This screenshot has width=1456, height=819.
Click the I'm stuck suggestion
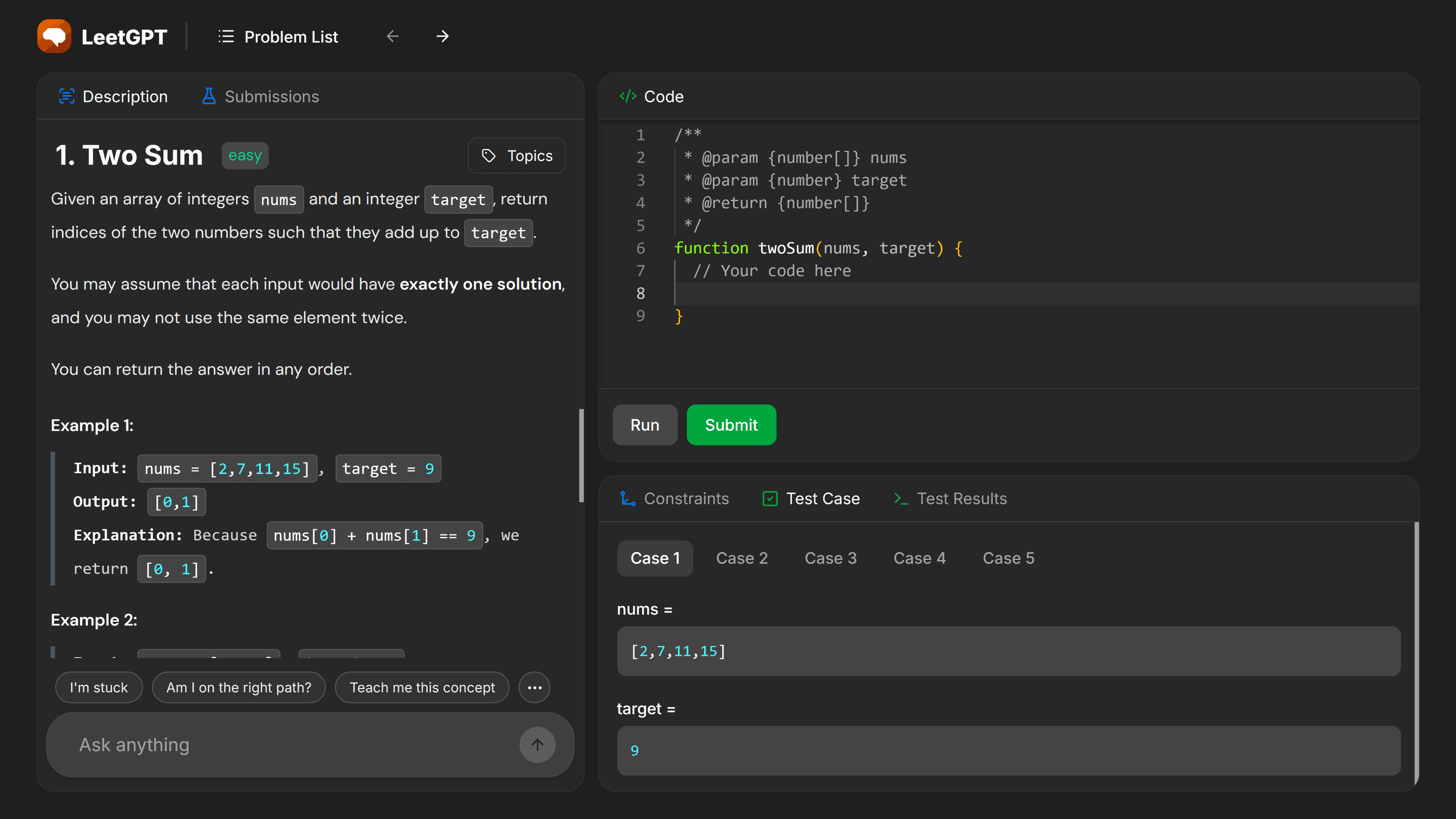[99, 687]
